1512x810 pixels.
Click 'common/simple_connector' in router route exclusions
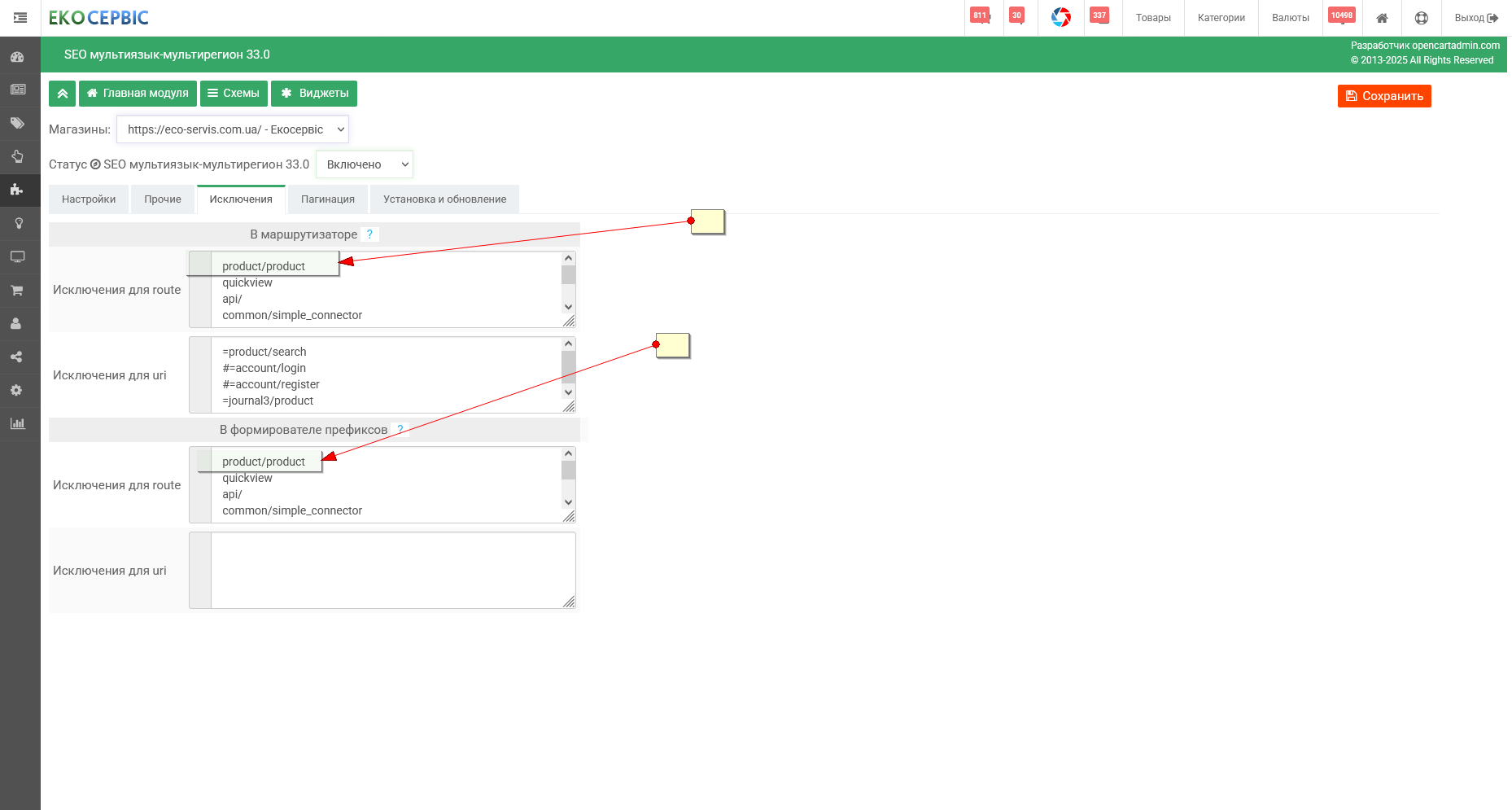[292, 315]
